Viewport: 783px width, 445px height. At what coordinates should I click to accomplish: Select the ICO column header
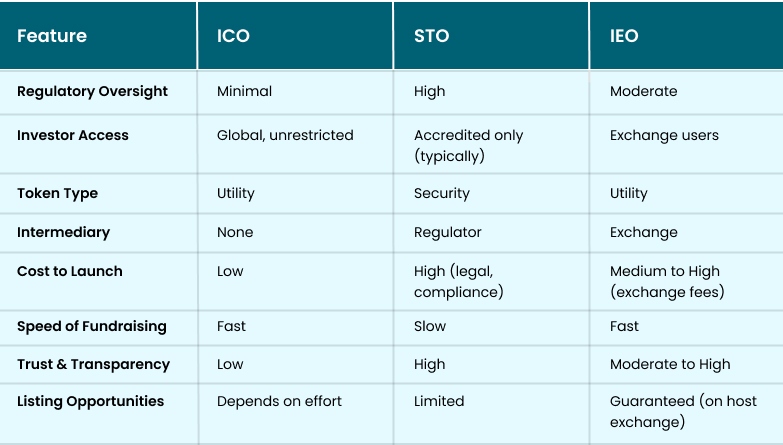pyautogui.click(x=233, y=36)
